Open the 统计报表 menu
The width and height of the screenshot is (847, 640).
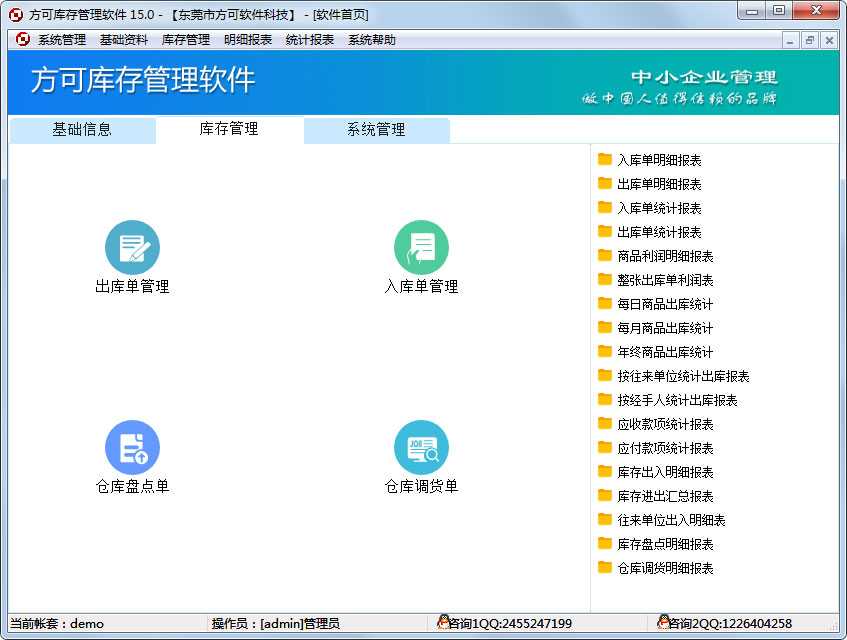[x=310, y=40]
